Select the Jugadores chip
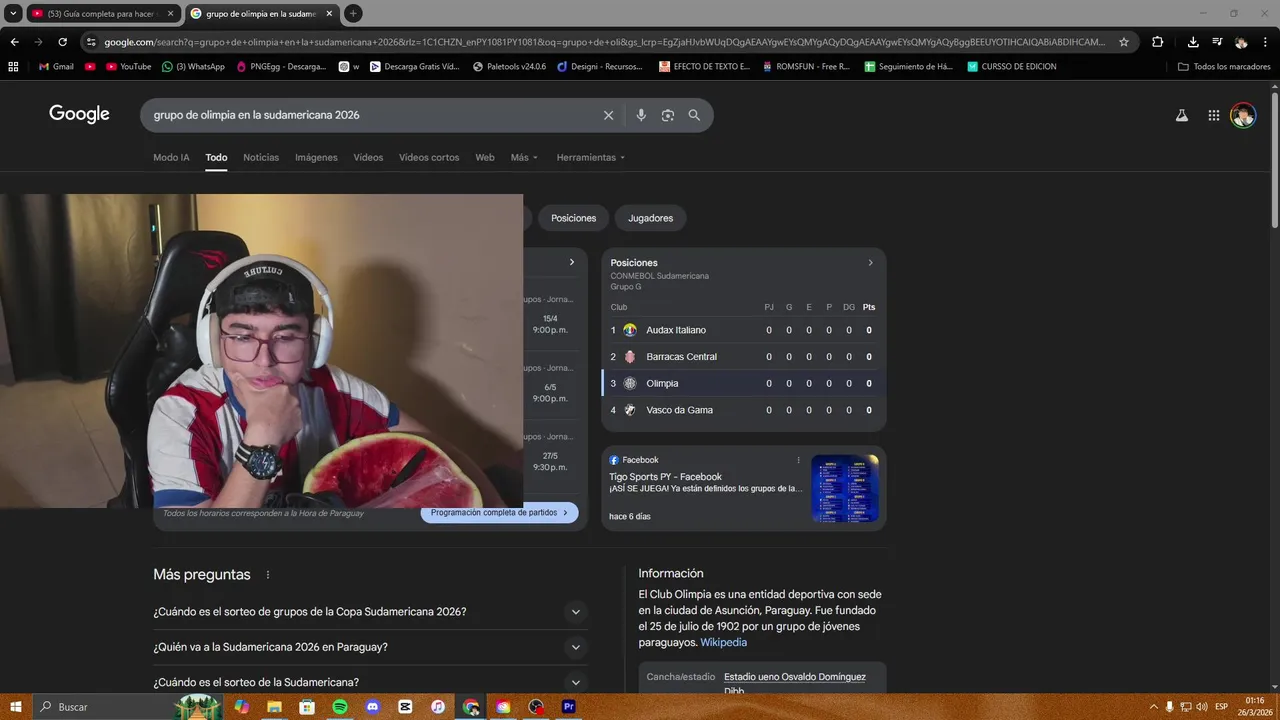 tap(650, 218)
